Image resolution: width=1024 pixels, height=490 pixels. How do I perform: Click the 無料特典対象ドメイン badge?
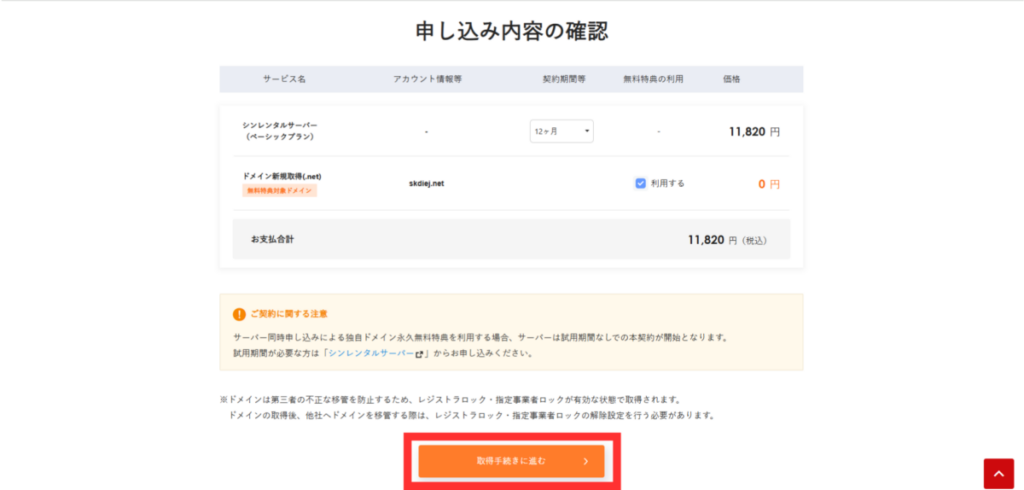pyautogui.click(x=280, y=191)
